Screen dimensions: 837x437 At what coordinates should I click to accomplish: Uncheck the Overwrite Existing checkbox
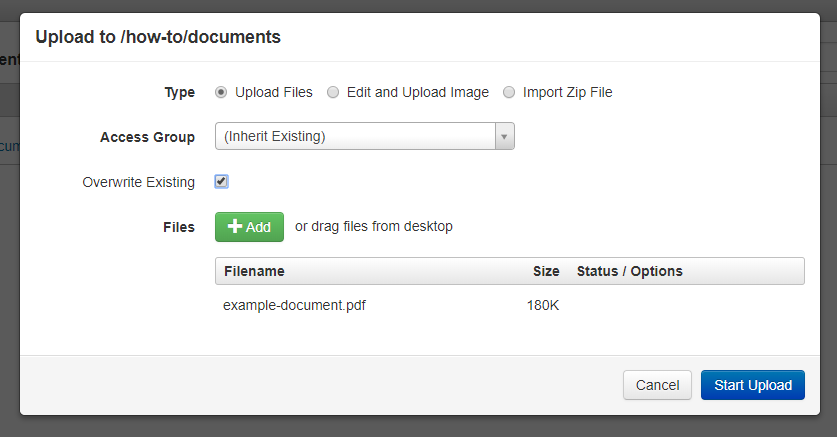[x=222, y=181]
